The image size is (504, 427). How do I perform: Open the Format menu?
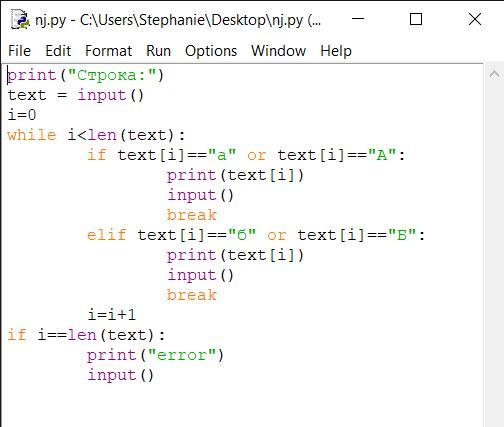coord(109,51)
